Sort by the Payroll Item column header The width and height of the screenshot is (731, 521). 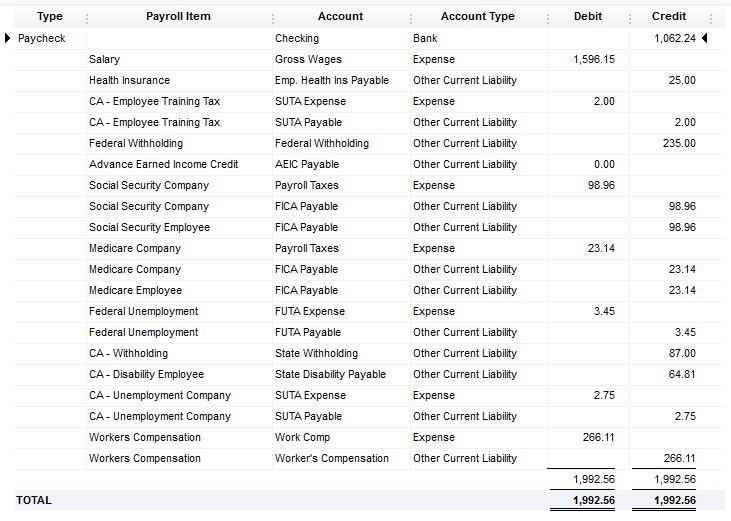click(178, 17)
